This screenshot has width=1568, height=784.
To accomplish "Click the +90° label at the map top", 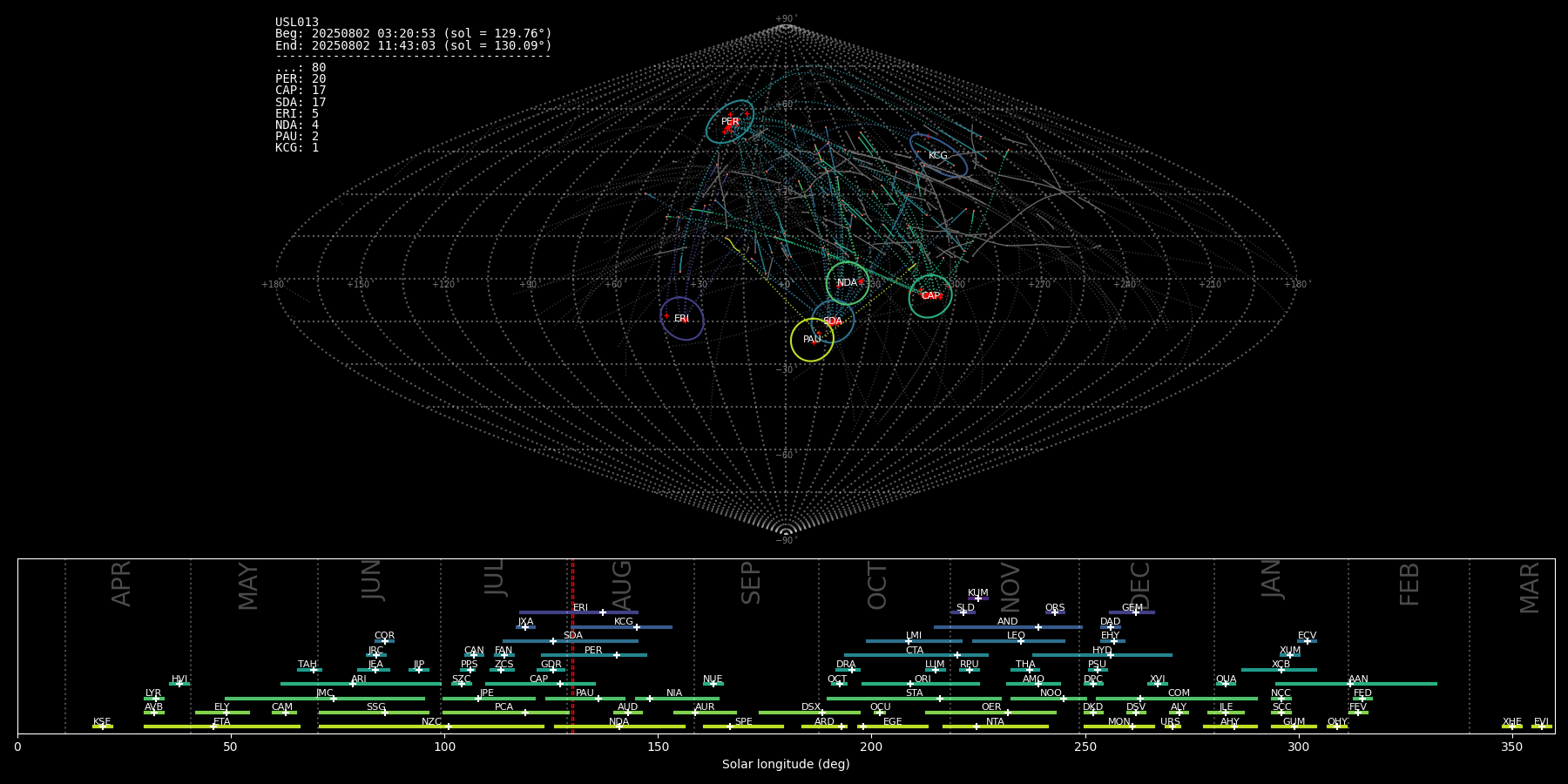I will pyautogui.click(x=786, y=19).
